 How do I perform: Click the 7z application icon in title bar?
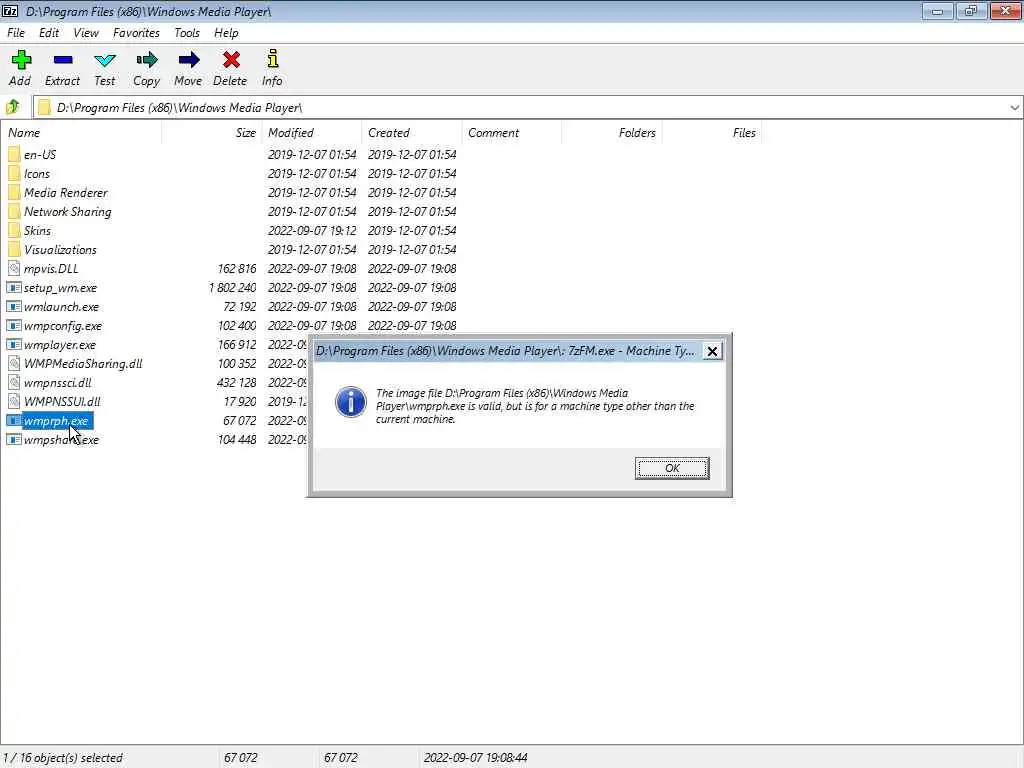(x=10, y=11)
